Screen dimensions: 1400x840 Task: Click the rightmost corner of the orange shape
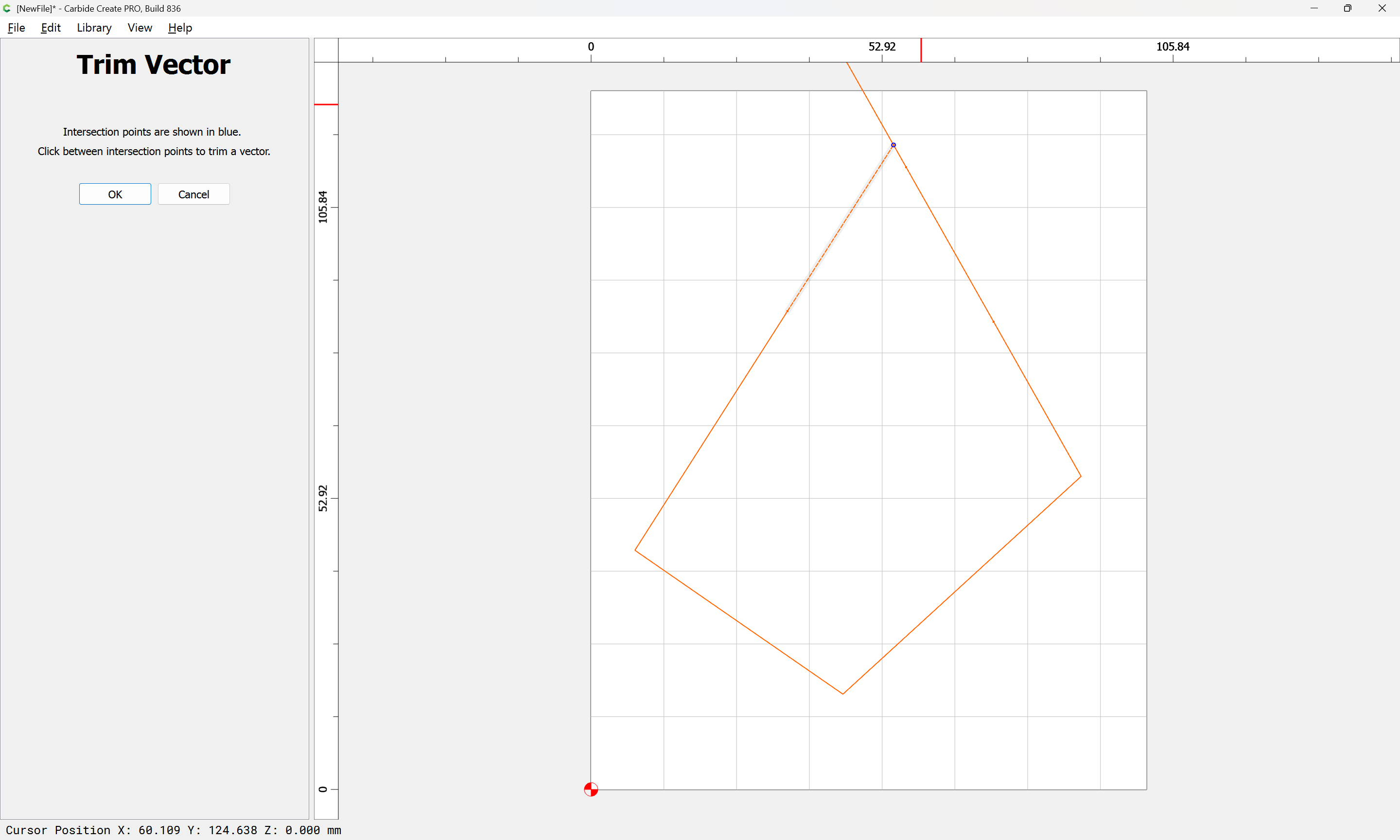(x=1080, y=476)
